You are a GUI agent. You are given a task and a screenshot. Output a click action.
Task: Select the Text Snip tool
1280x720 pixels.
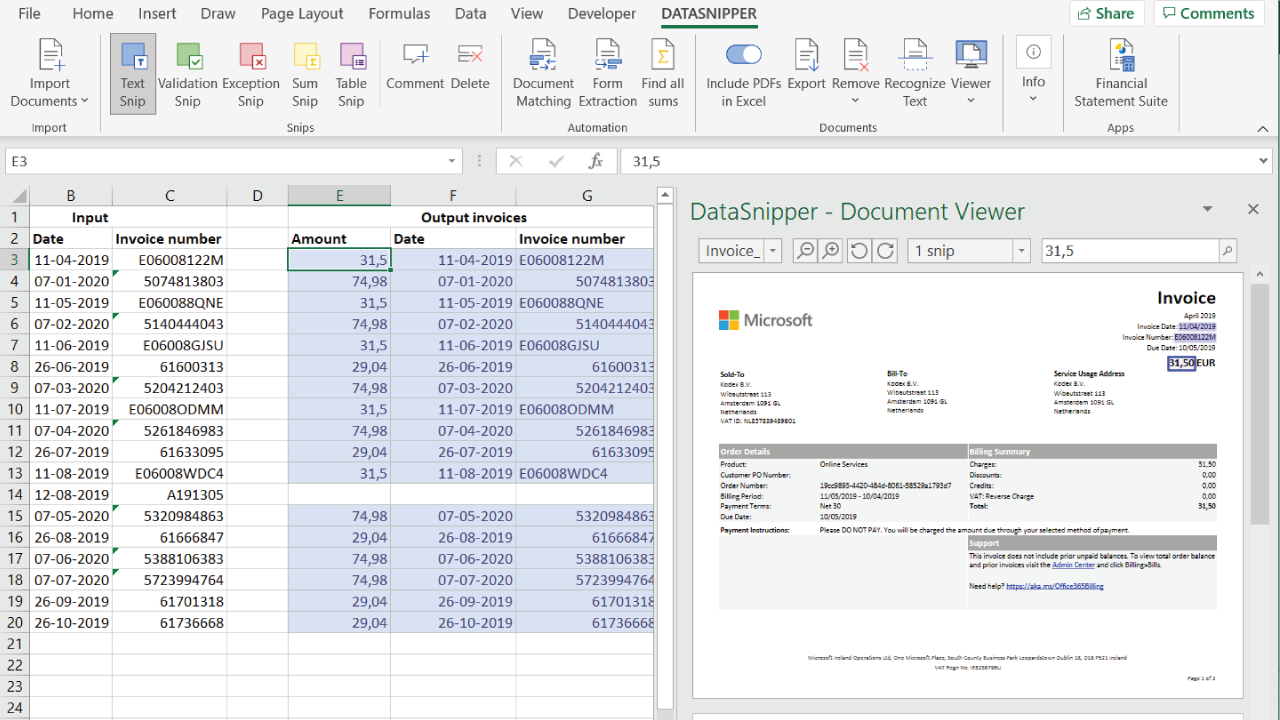133,74
